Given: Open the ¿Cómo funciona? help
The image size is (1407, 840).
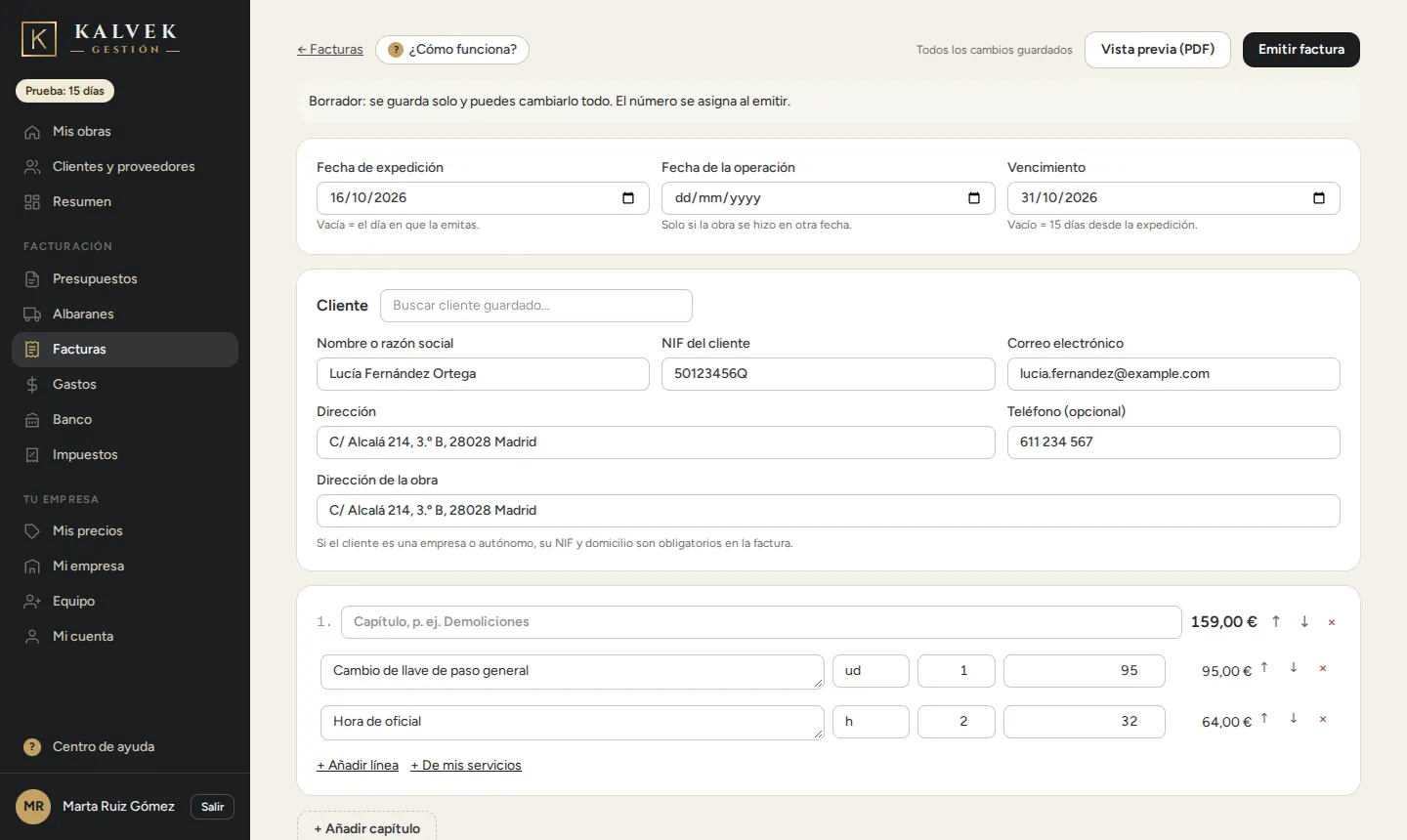Looking at the screenshot, I should click(452, 50).
